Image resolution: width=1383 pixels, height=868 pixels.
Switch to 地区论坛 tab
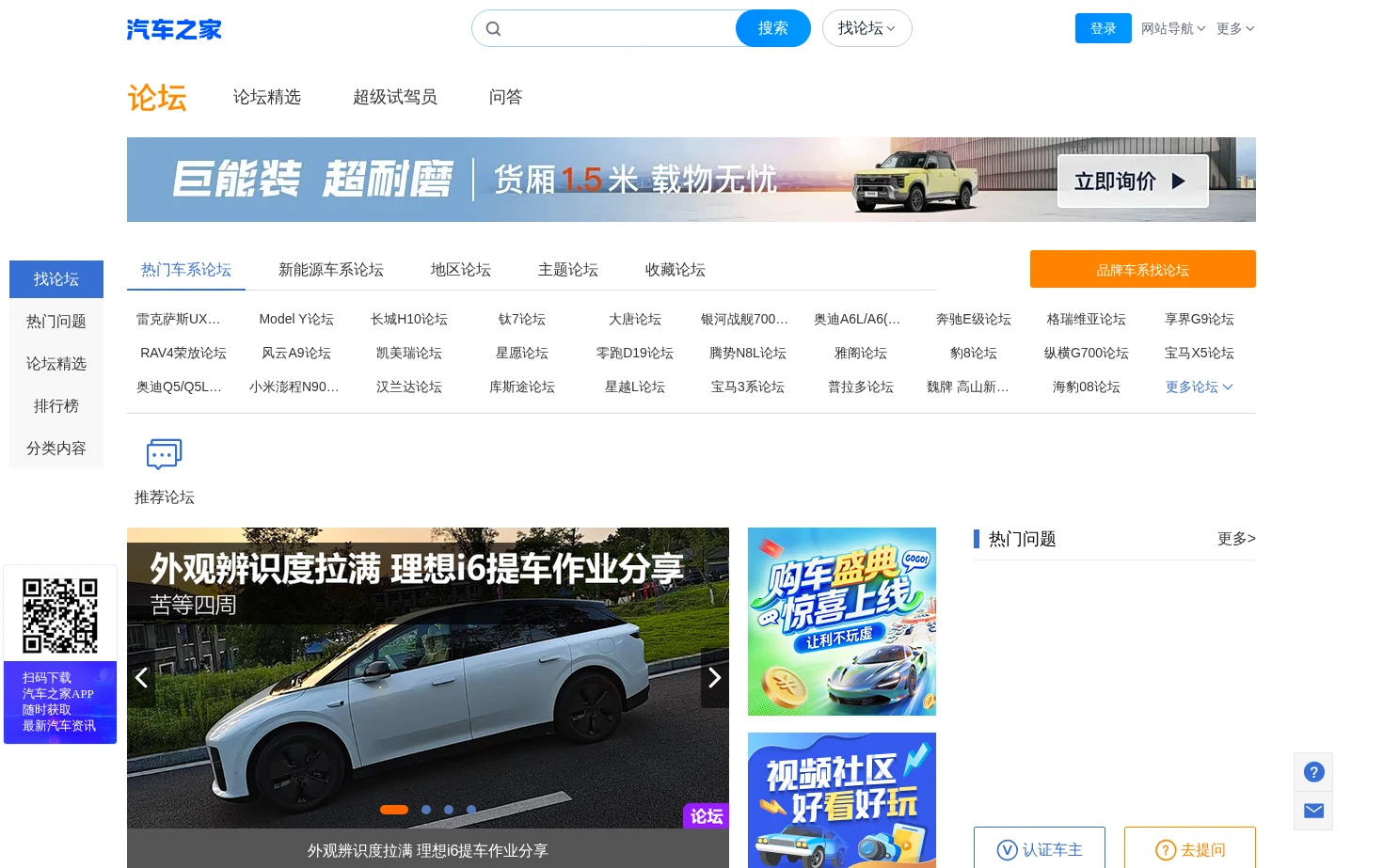[461, 270]
